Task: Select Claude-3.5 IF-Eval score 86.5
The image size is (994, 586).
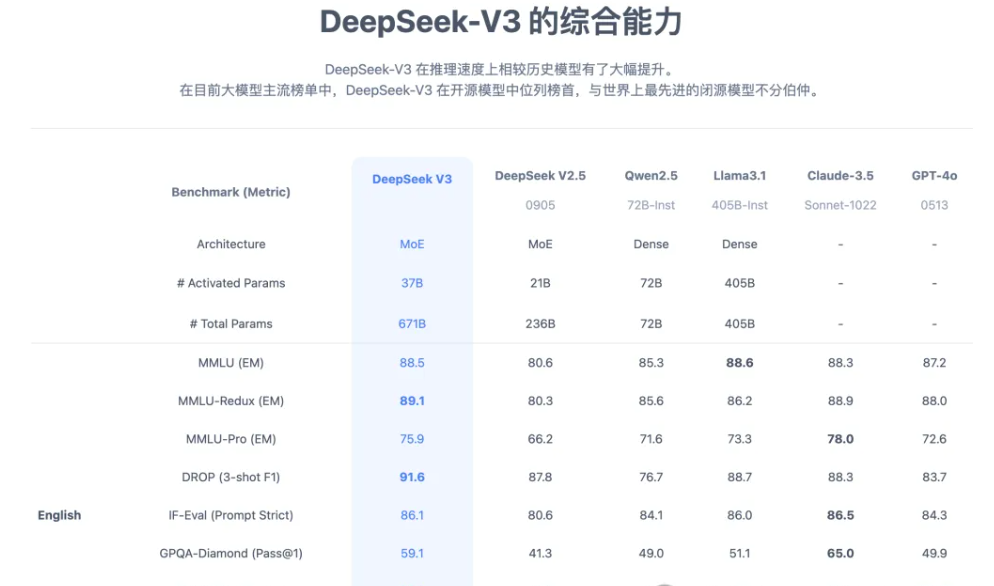Action: pos(841,515)
